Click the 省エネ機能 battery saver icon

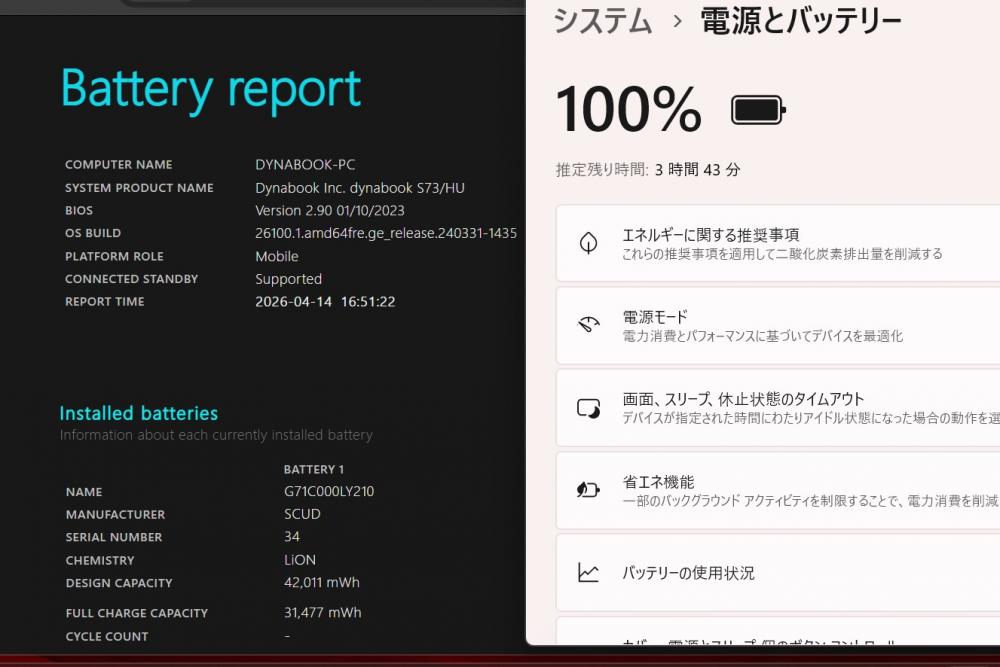click(588, 490)
